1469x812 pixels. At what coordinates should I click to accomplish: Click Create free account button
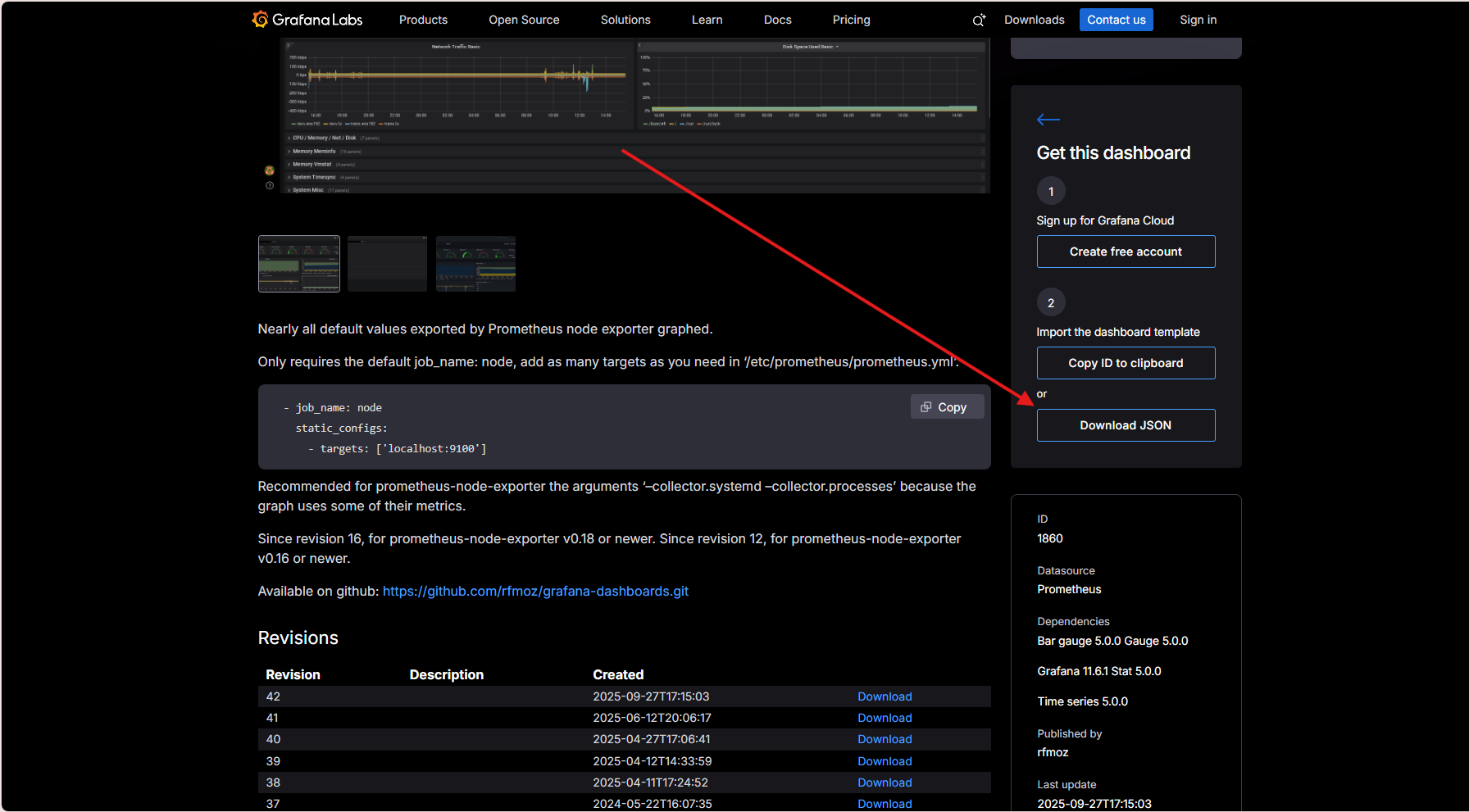tap(1126, 252)
